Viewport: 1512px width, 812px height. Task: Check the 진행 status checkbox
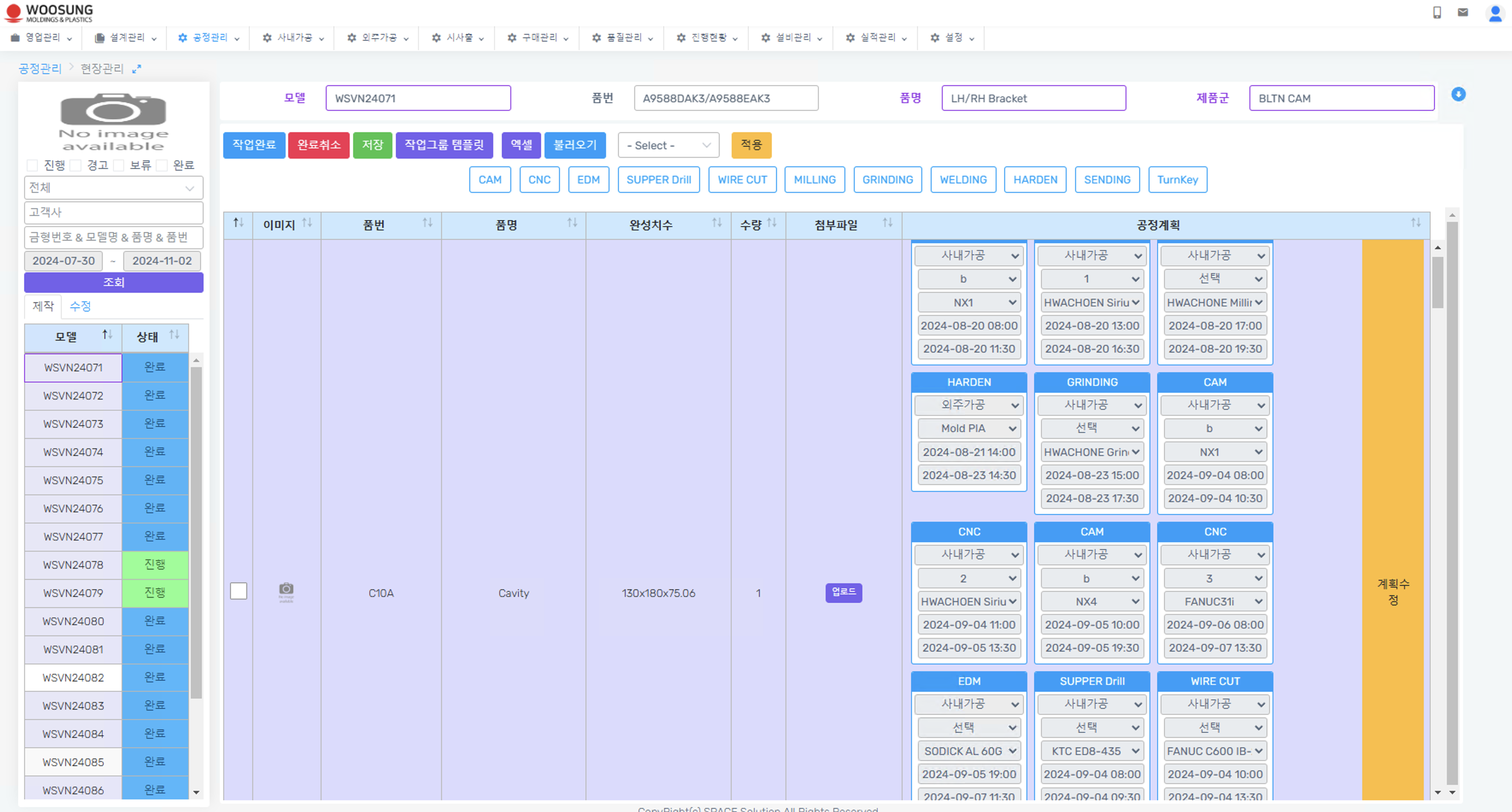click(33, 165)
